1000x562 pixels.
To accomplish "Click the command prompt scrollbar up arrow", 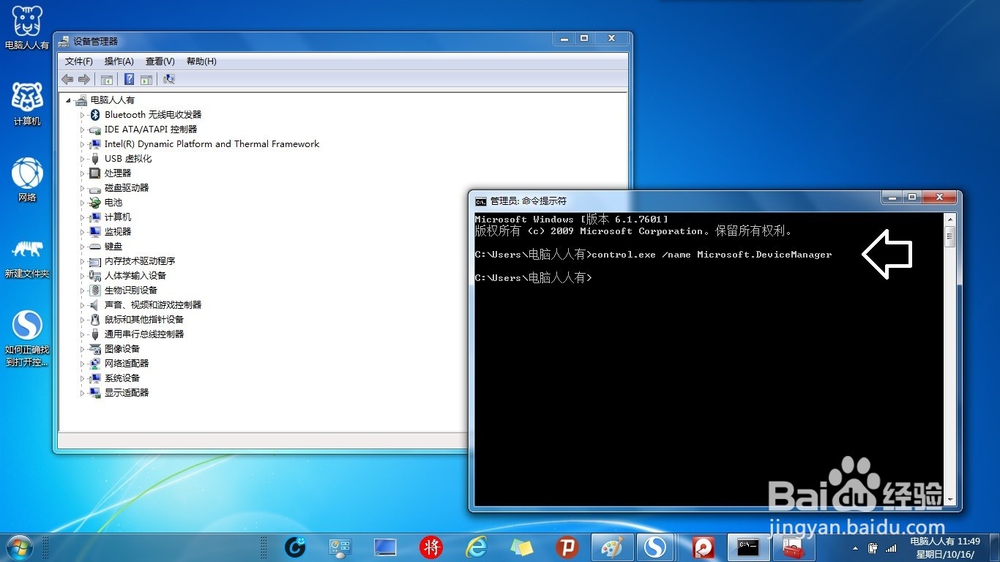I will click(x=950, y=219).
